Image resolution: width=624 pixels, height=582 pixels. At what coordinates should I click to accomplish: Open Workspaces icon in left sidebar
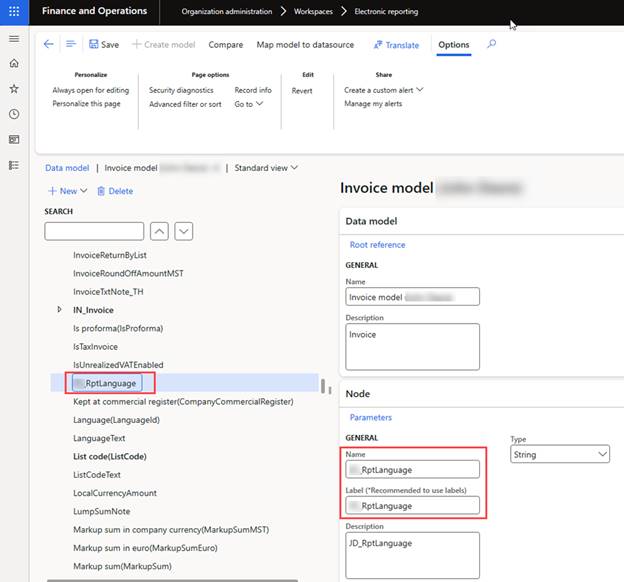pyautogui.click(x=14, y=139)
